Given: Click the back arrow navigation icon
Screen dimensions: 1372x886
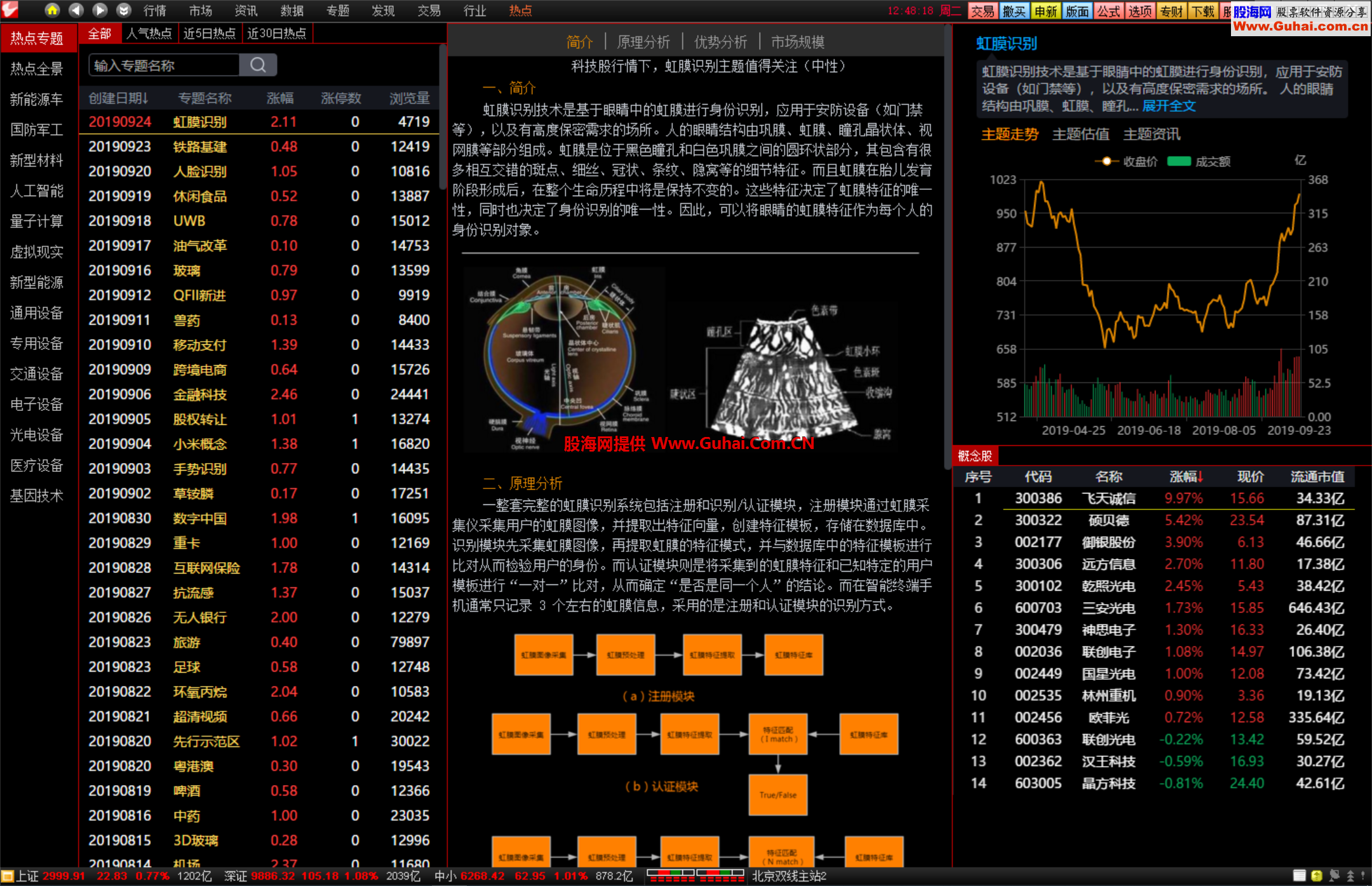Looking at the screenshot, I should pos(76,10).
